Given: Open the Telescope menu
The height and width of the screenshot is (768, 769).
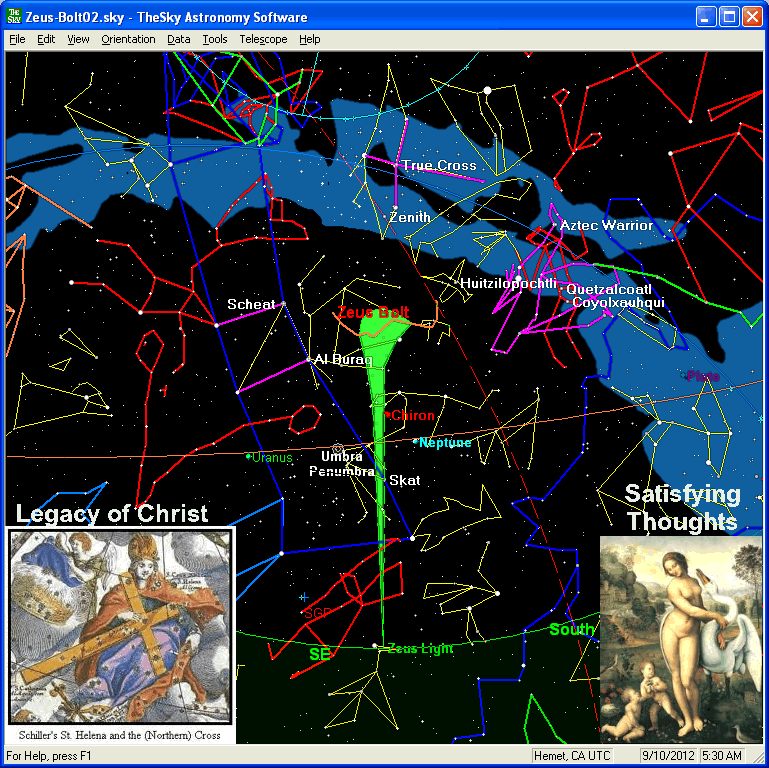Looking at the screenshot, I should click(263, 39).
